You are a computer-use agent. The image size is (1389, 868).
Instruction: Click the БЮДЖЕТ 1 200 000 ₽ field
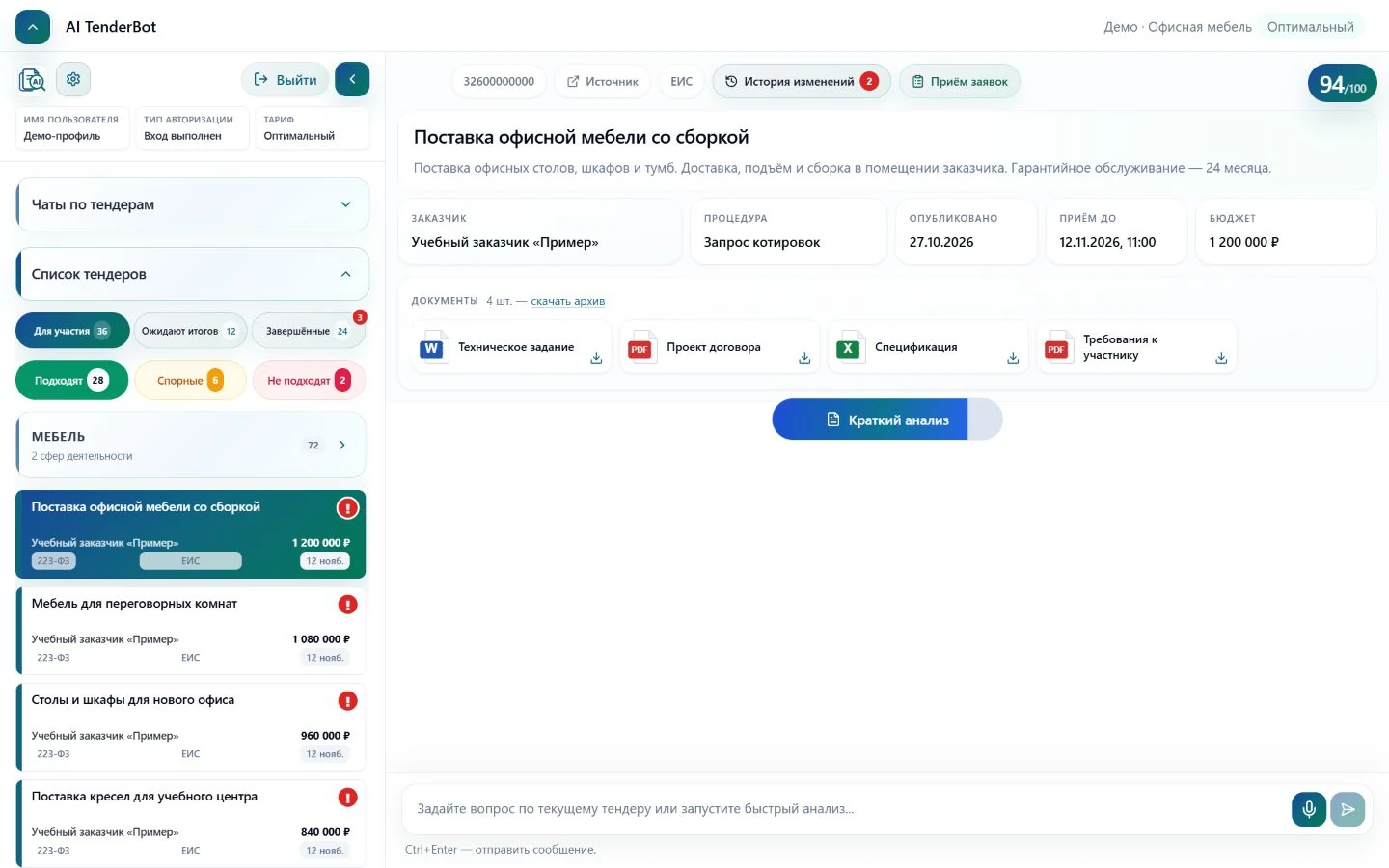tap(1286, 231)
